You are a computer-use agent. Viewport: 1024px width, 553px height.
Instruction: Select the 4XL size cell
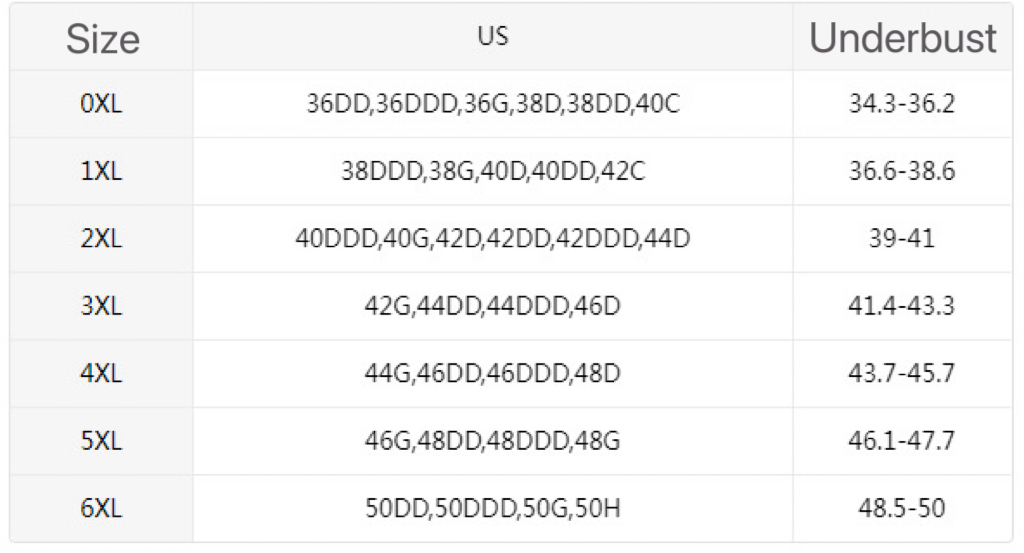pyautogui.click(x=101, y=374)
